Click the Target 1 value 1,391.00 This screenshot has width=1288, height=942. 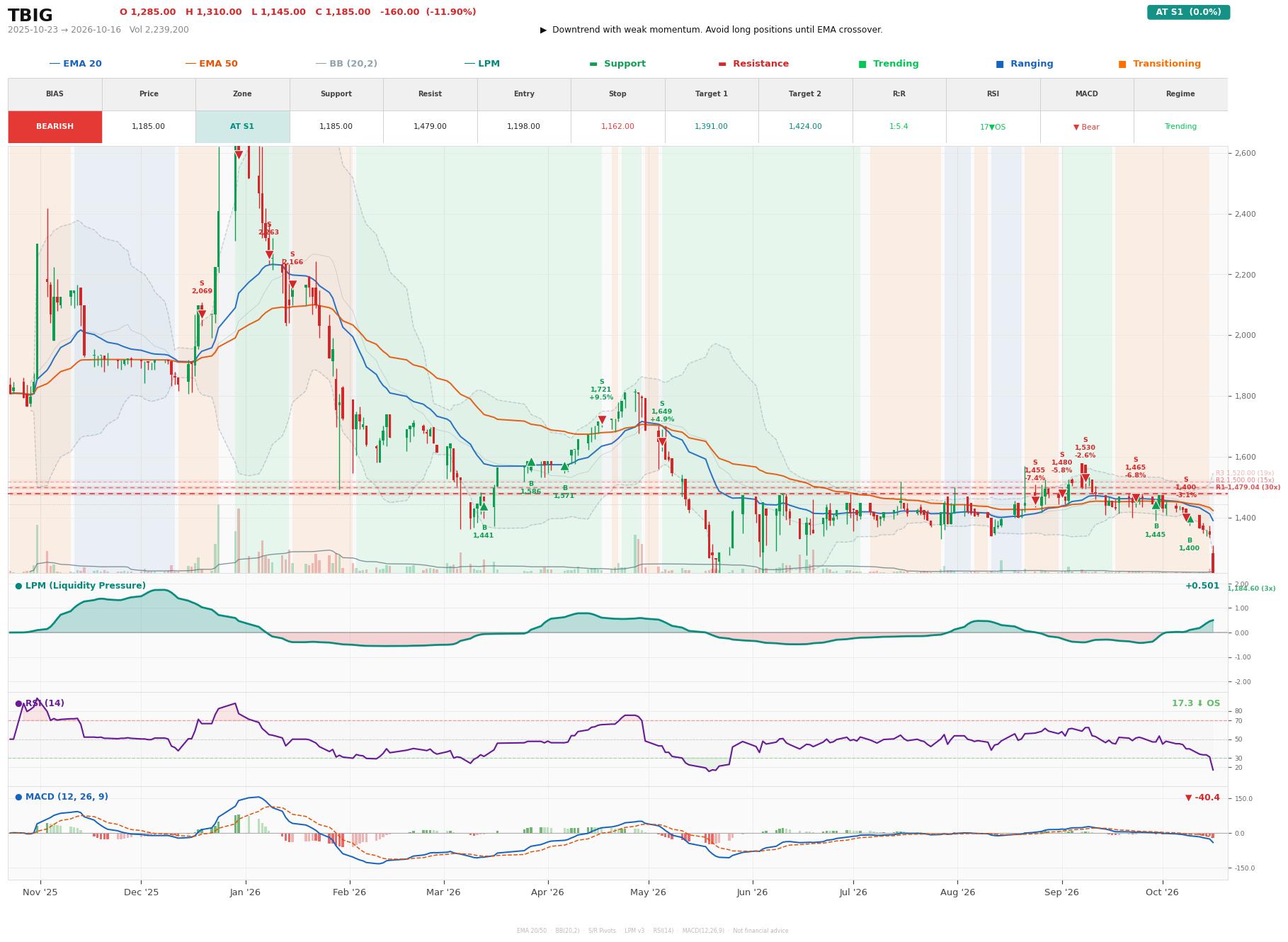pos(711,127)
